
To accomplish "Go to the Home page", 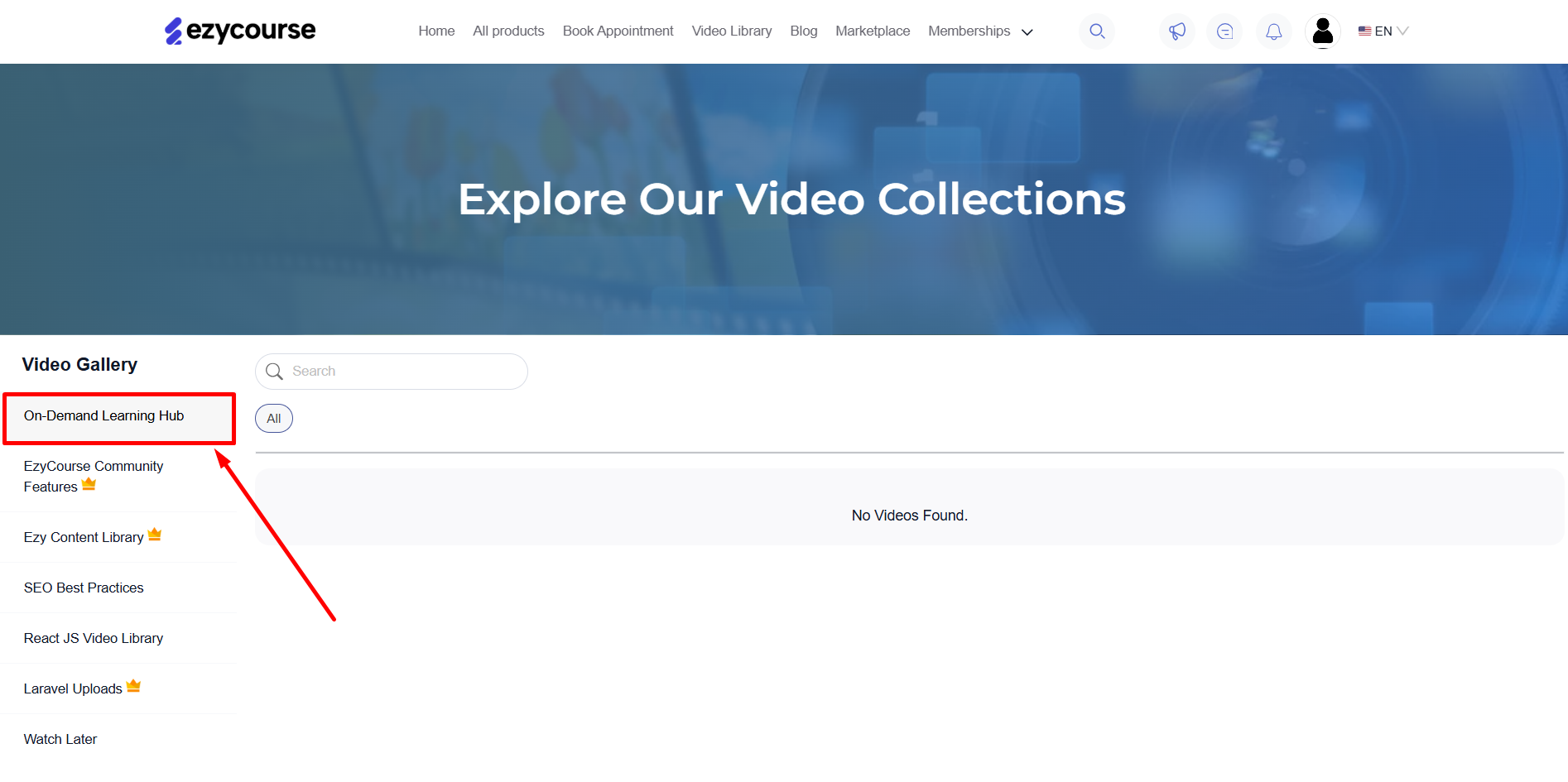I will [436, 31].
